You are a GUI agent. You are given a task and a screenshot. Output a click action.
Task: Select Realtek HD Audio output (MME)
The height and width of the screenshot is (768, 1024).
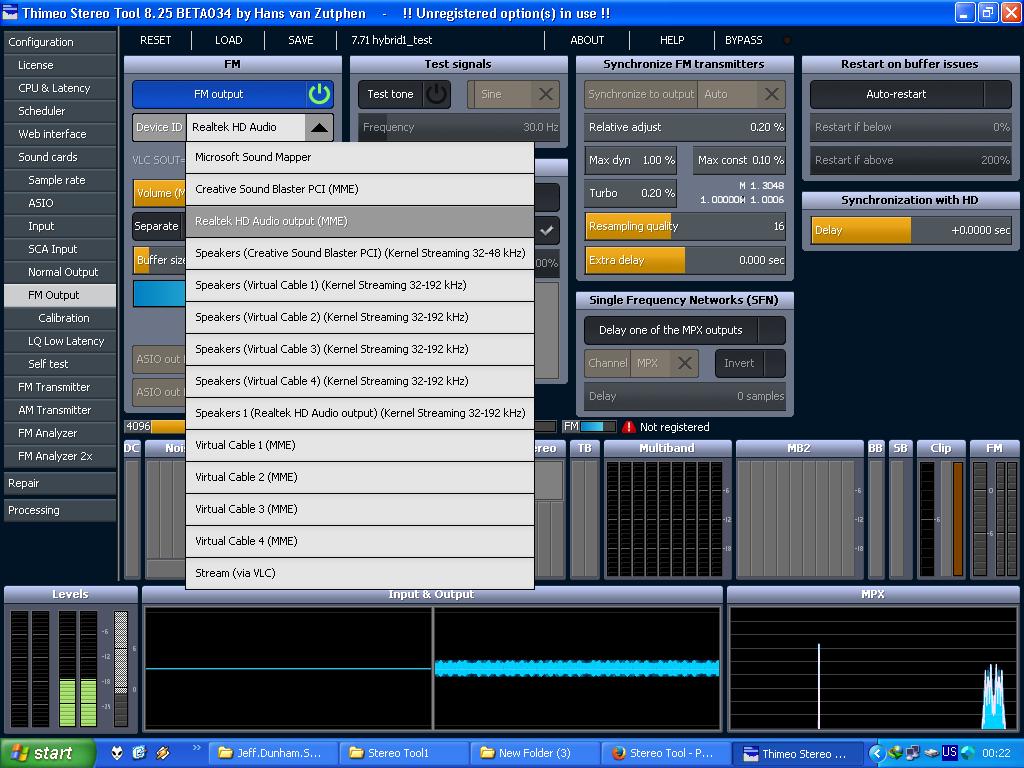[x=360, y=221]
